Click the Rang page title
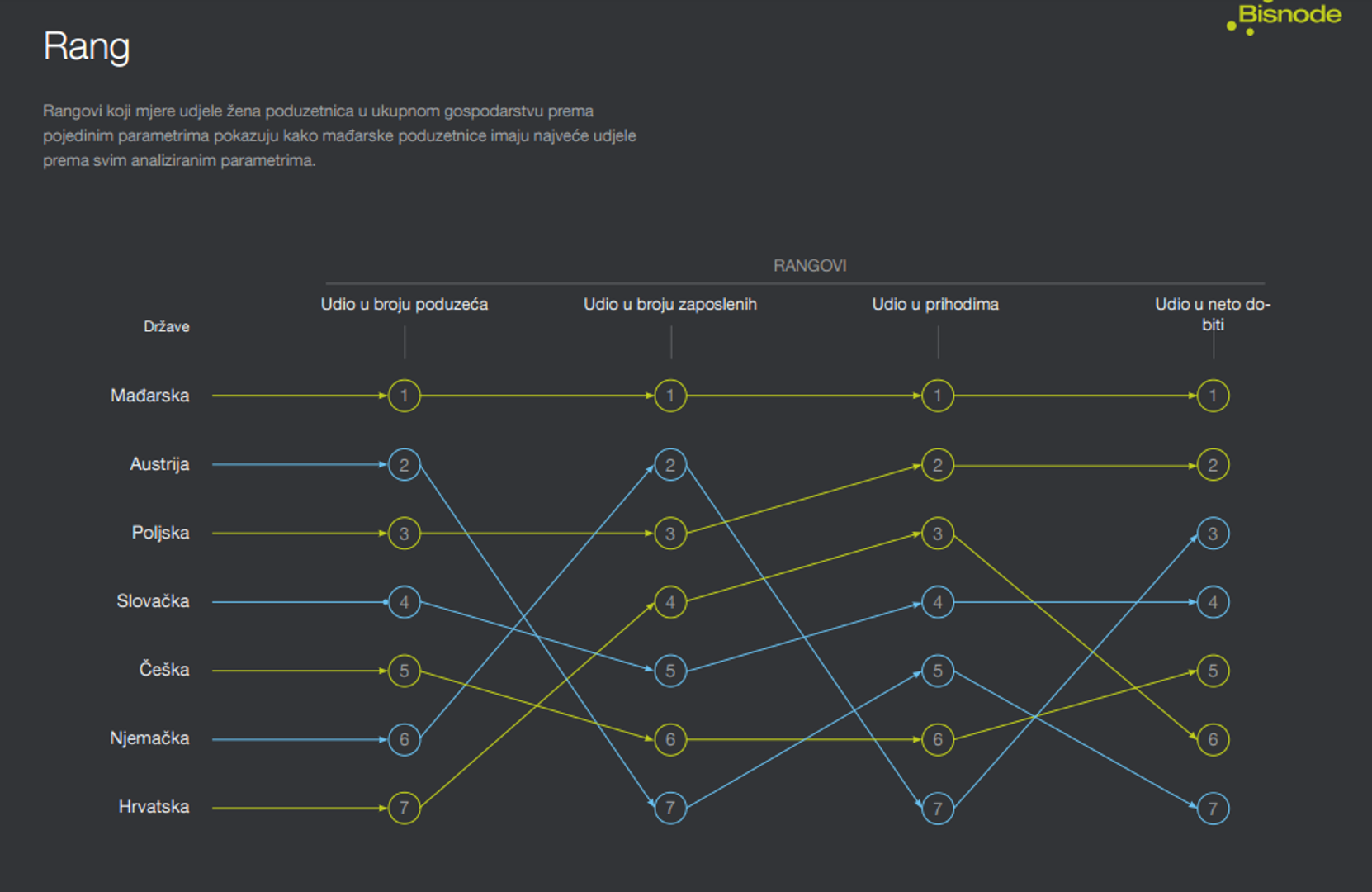1372x892 pixels. [86, 46]
